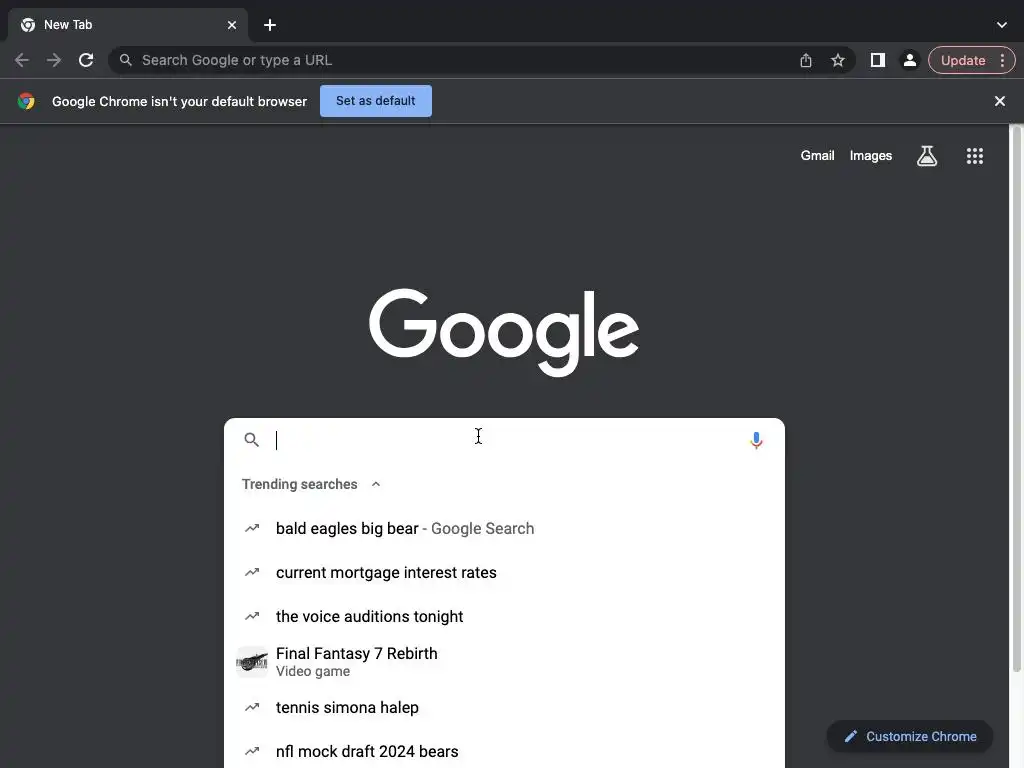The height and width of the screenshot is (768, 1024).
Task: Click the pencil icon in Customize Chrome
Action: pyautogui.click(x=850, y=737)
